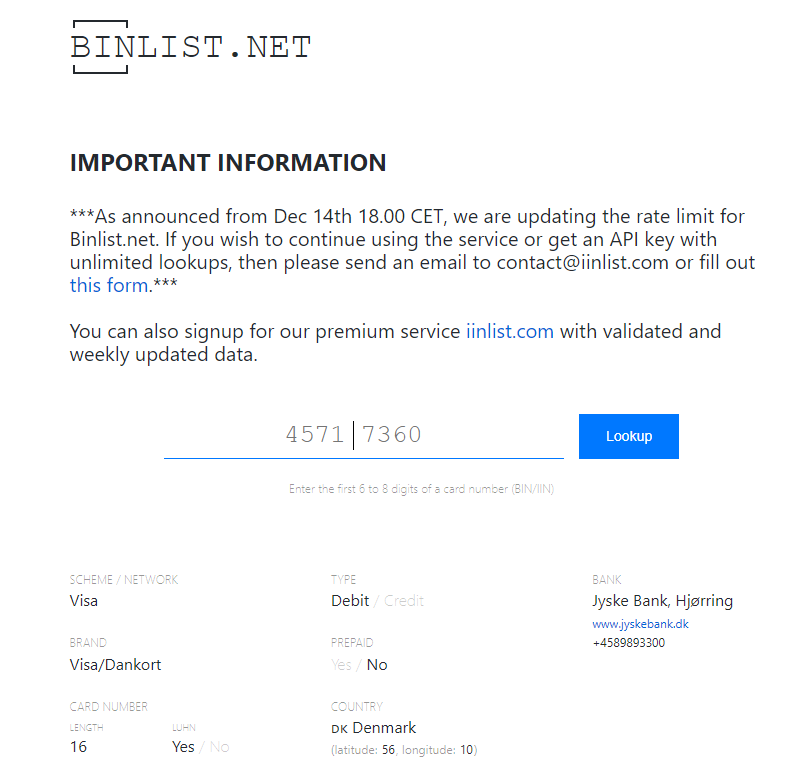Click the Jyske Bank, Hjørring name

(662, 601)
